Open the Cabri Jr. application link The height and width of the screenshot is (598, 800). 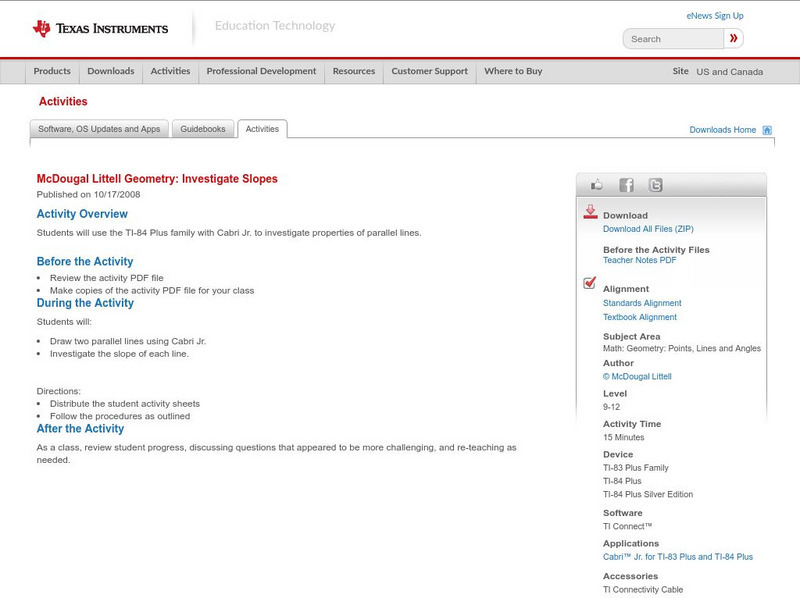677,557
